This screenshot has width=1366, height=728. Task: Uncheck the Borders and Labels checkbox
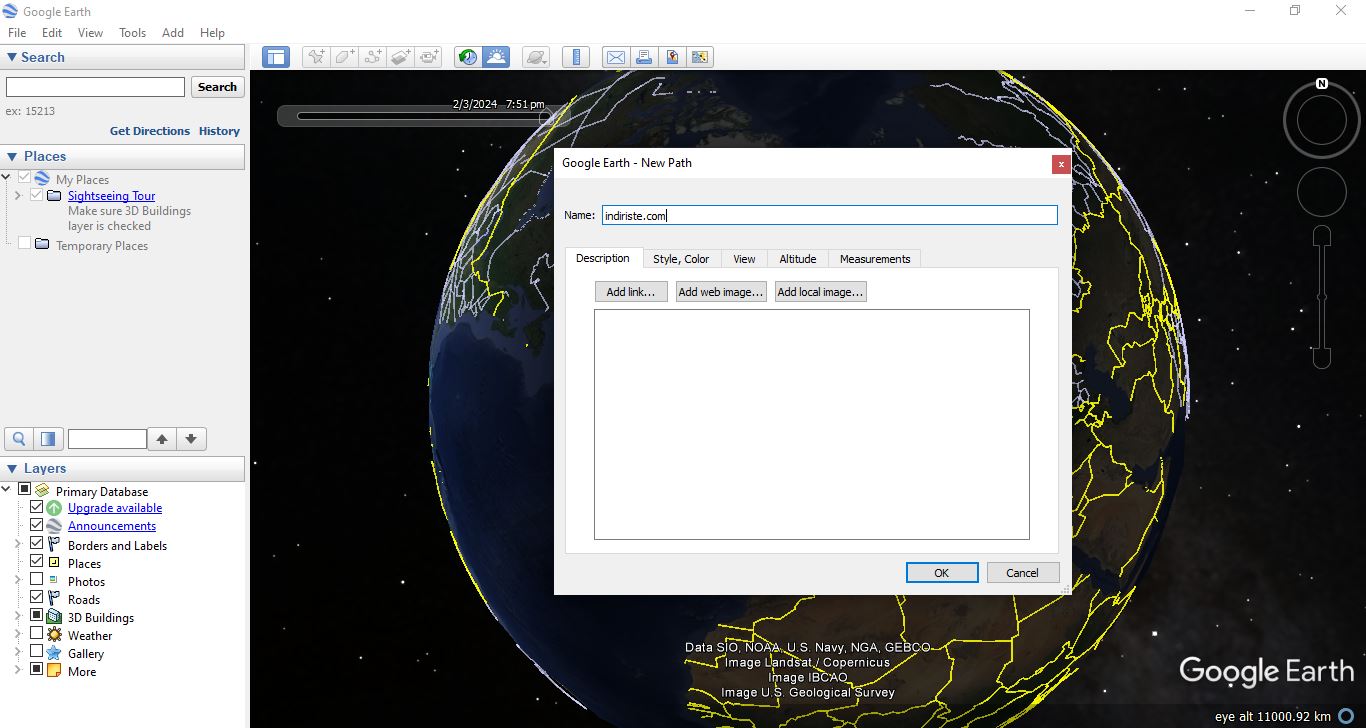37,543
